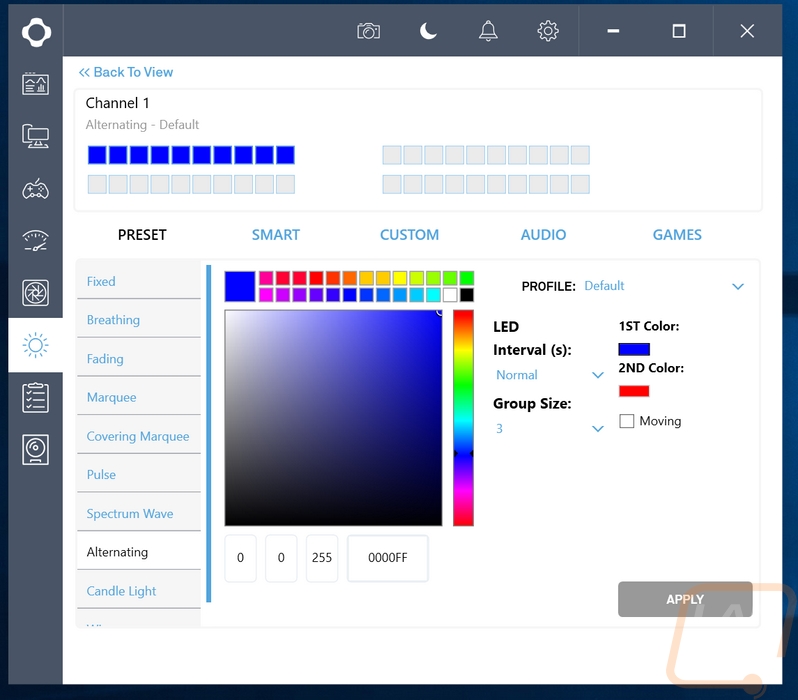
Task: Open the screenshot camera icon
Action: pos(368,31)
